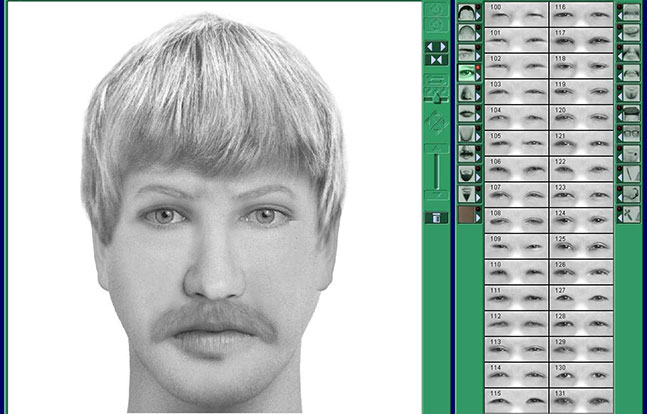
Task: Pick the brown skin tone swatch
Action: 466,215
